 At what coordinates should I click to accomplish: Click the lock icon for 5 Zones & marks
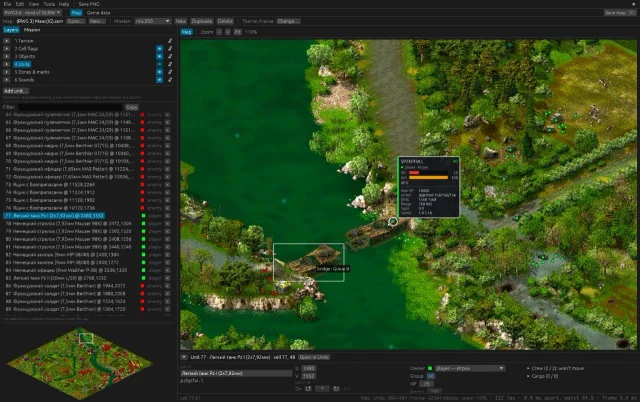point(170,72)
